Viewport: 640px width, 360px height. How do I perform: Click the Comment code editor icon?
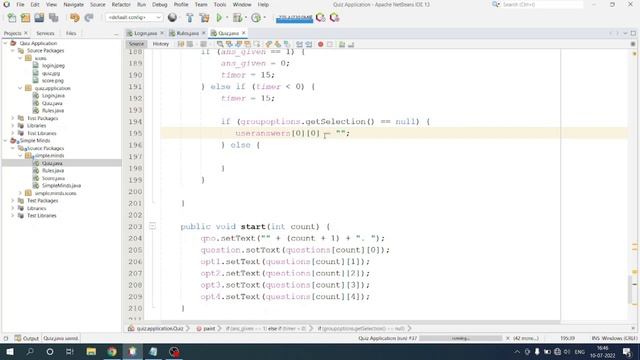[342, 44]
